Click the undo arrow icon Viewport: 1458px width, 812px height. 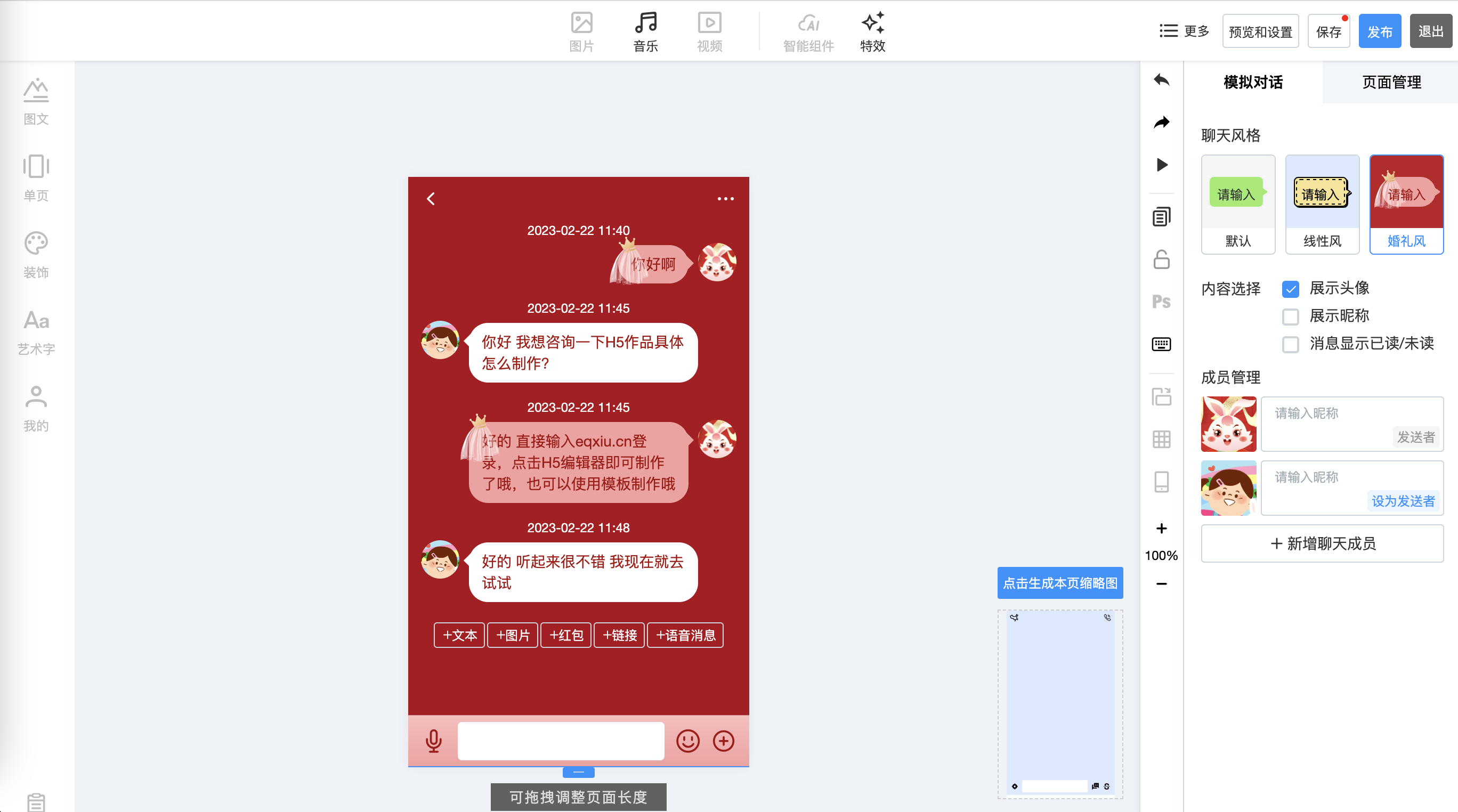[1161, 80]
